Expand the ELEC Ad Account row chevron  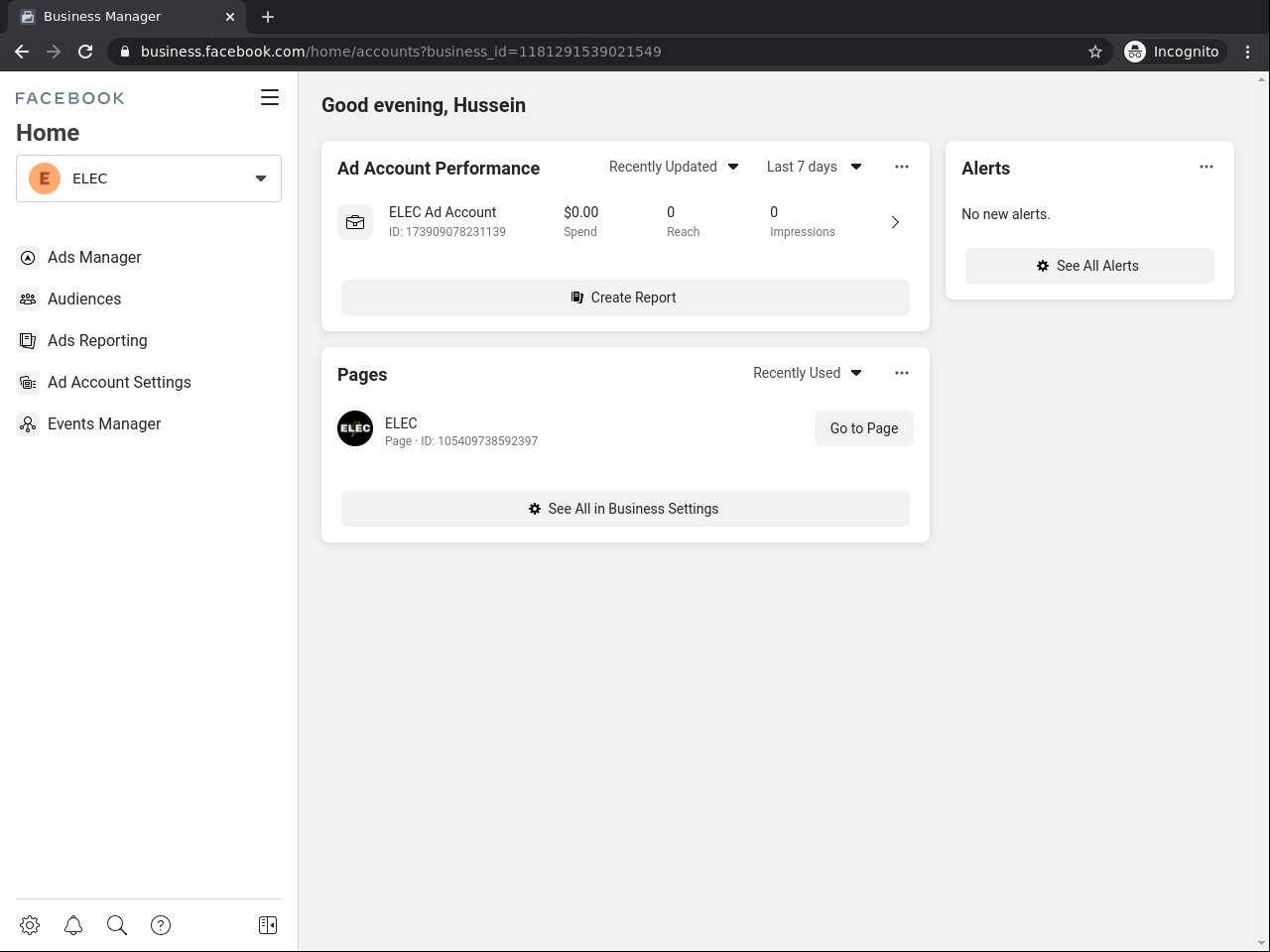895,222
